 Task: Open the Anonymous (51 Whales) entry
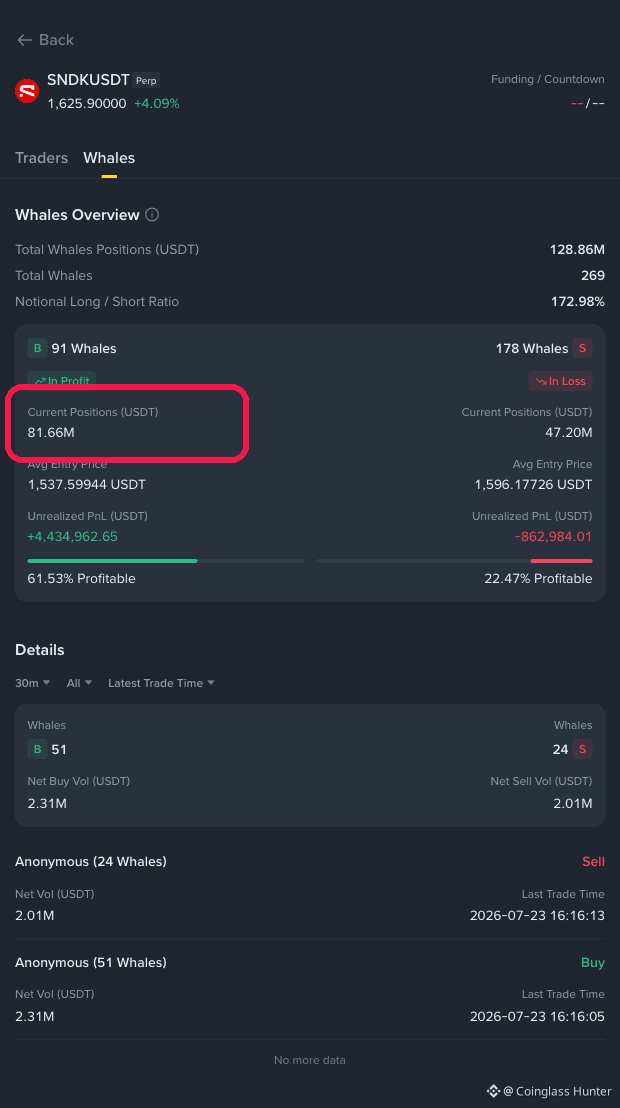tap(310, 989)
